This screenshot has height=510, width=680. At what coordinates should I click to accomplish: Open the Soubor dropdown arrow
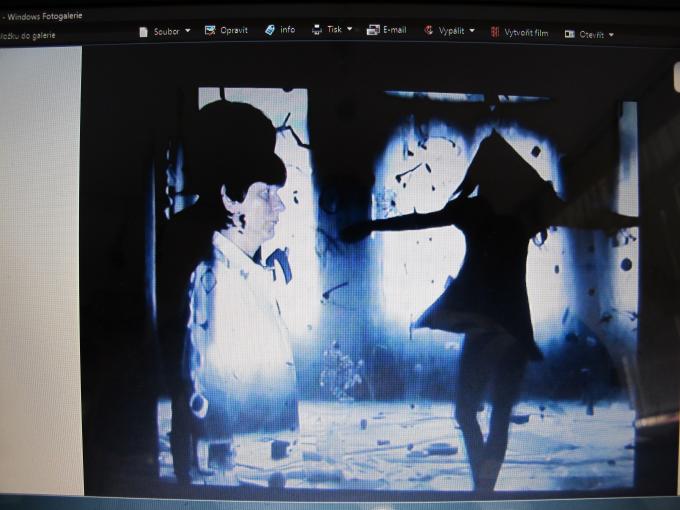point(188,31)
